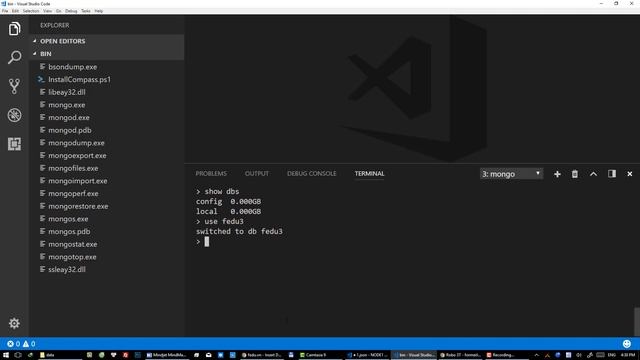Click the EXPLORER sidebar title
This screenshot has height=360, width=640.
click(x=55, y=25)
